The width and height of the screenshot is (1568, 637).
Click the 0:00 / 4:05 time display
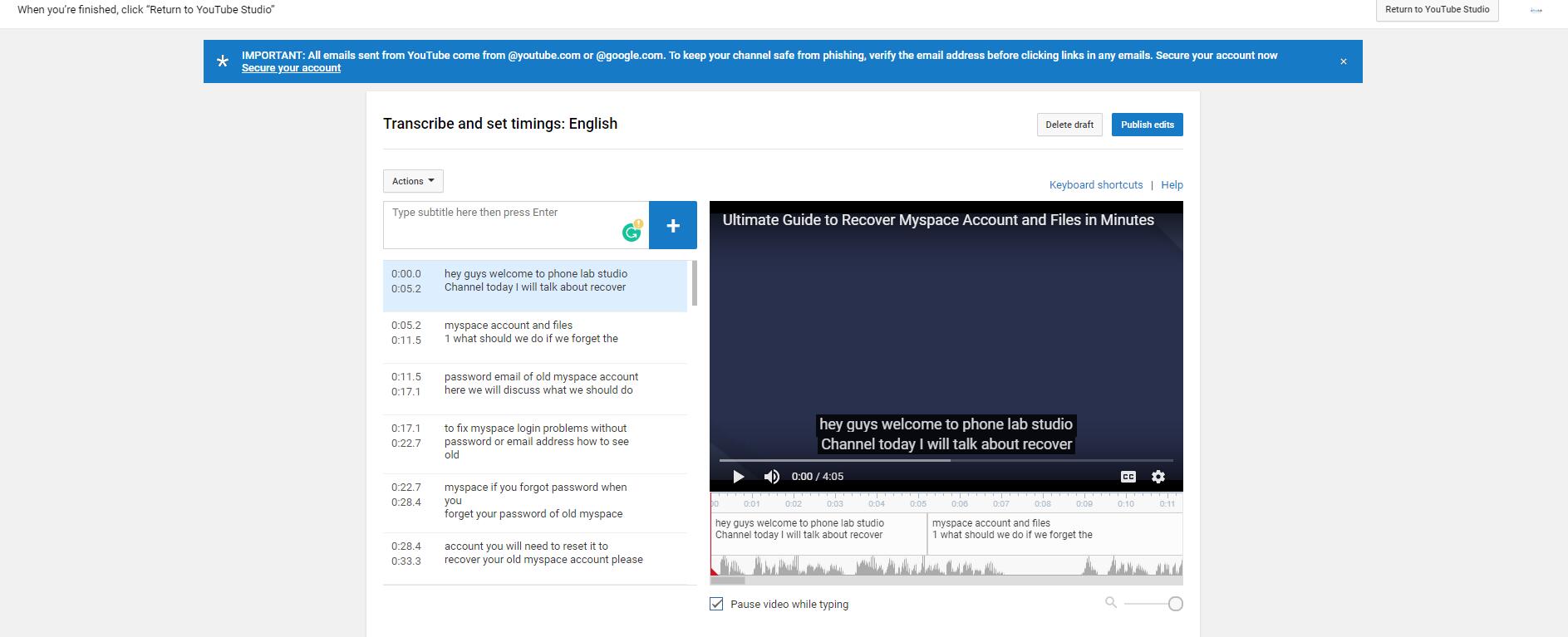coord(818,477)
